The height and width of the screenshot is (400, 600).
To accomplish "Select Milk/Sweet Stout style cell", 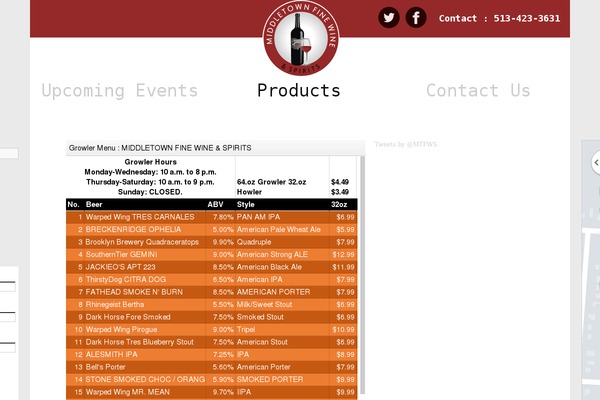I will 264,304.
